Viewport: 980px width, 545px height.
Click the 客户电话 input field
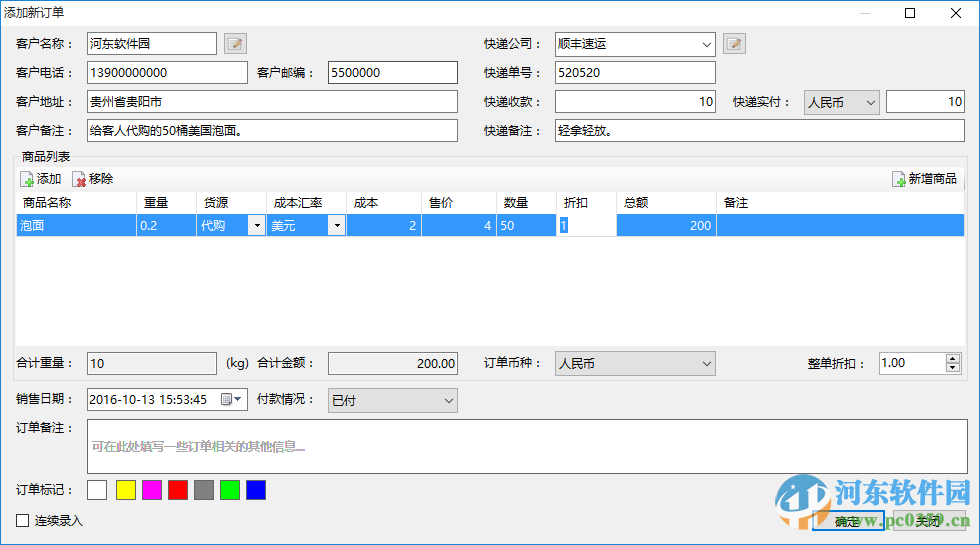tap(168, 72)
